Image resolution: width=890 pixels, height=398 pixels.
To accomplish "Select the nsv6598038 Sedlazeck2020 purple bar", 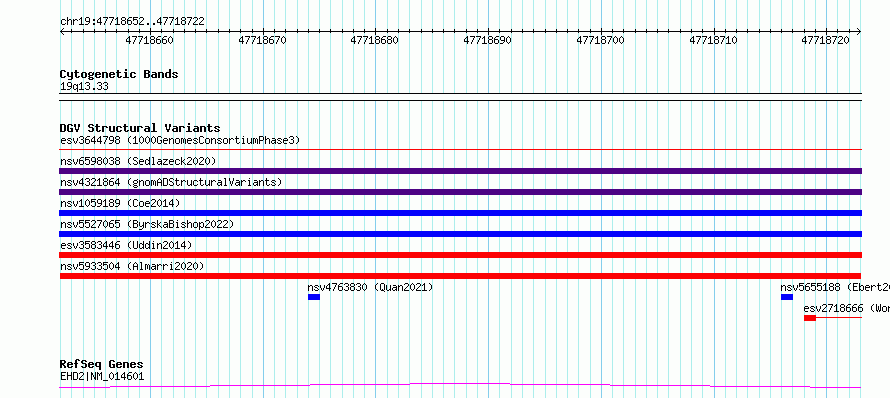I will click(460, 171).
